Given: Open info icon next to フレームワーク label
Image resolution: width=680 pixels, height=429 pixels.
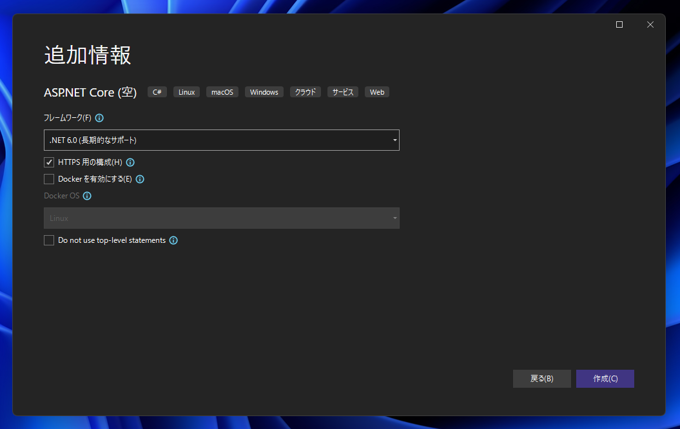Looking at the screenshot, I should pyautogui.click(x=99, y=118).
